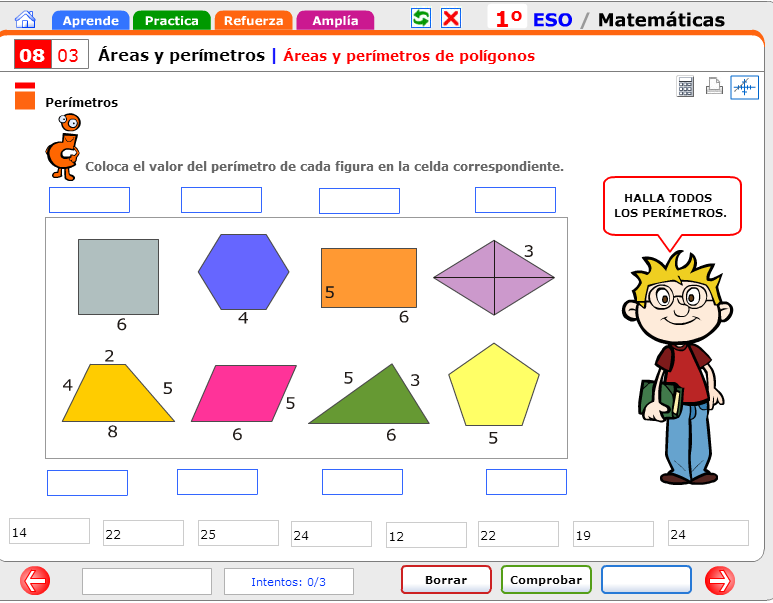Screen dimensions: 773x603
Task: Click the red X close icon
Action: pos(451,18)
